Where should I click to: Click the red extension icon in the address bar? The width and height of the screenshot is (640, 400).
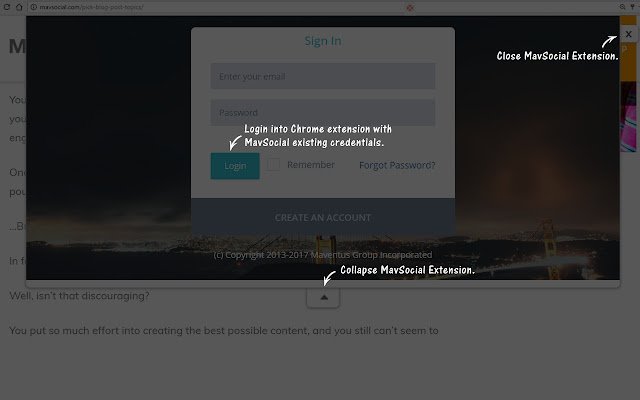pos(410,7)
